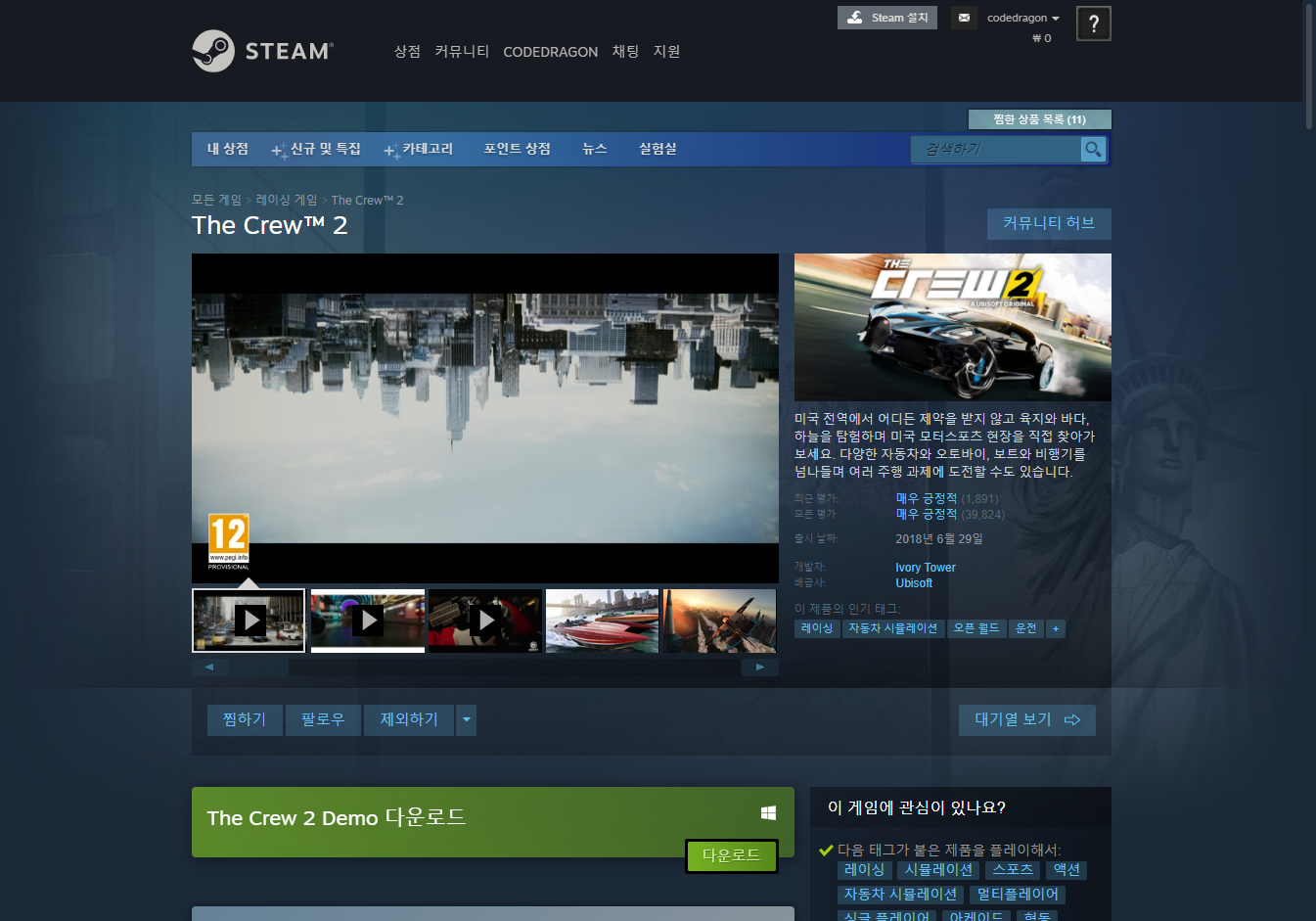Click the green 다운로드 demo button

[x=732, y=855]
